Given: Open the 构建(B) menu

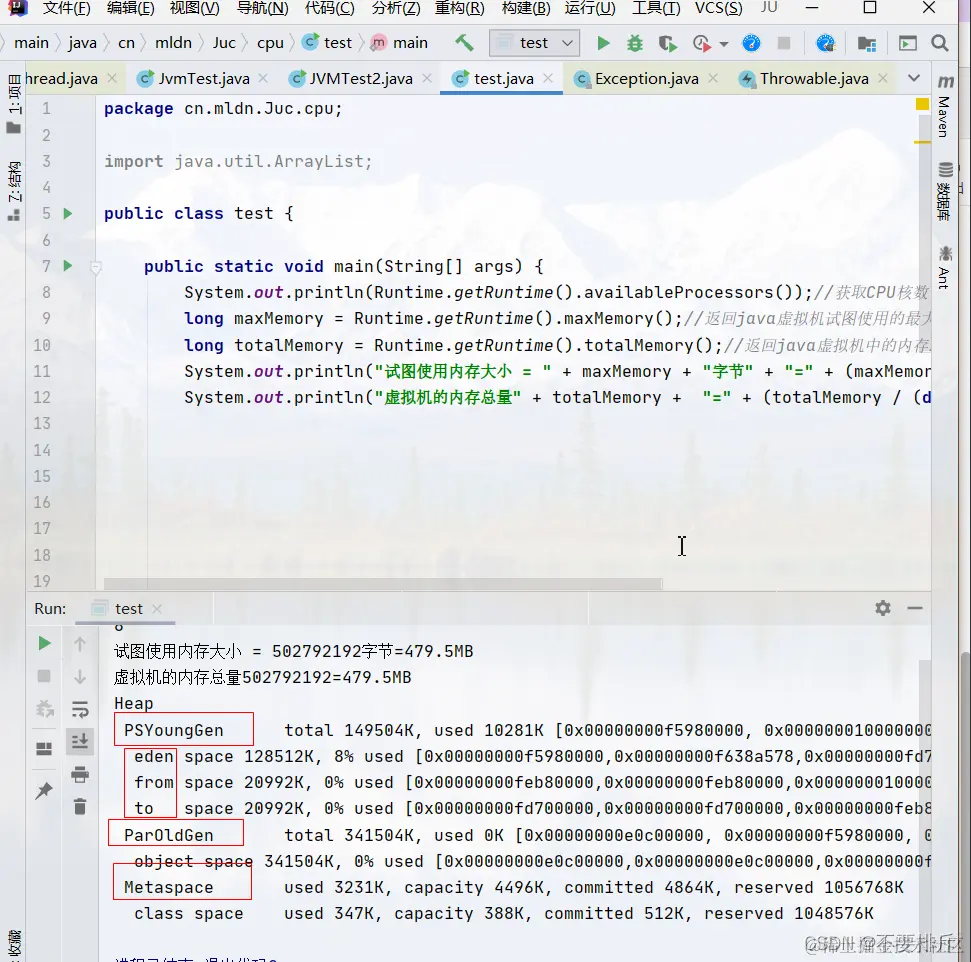Looking at the screenshot, I should pyautogui.click(x=525, y=8).
